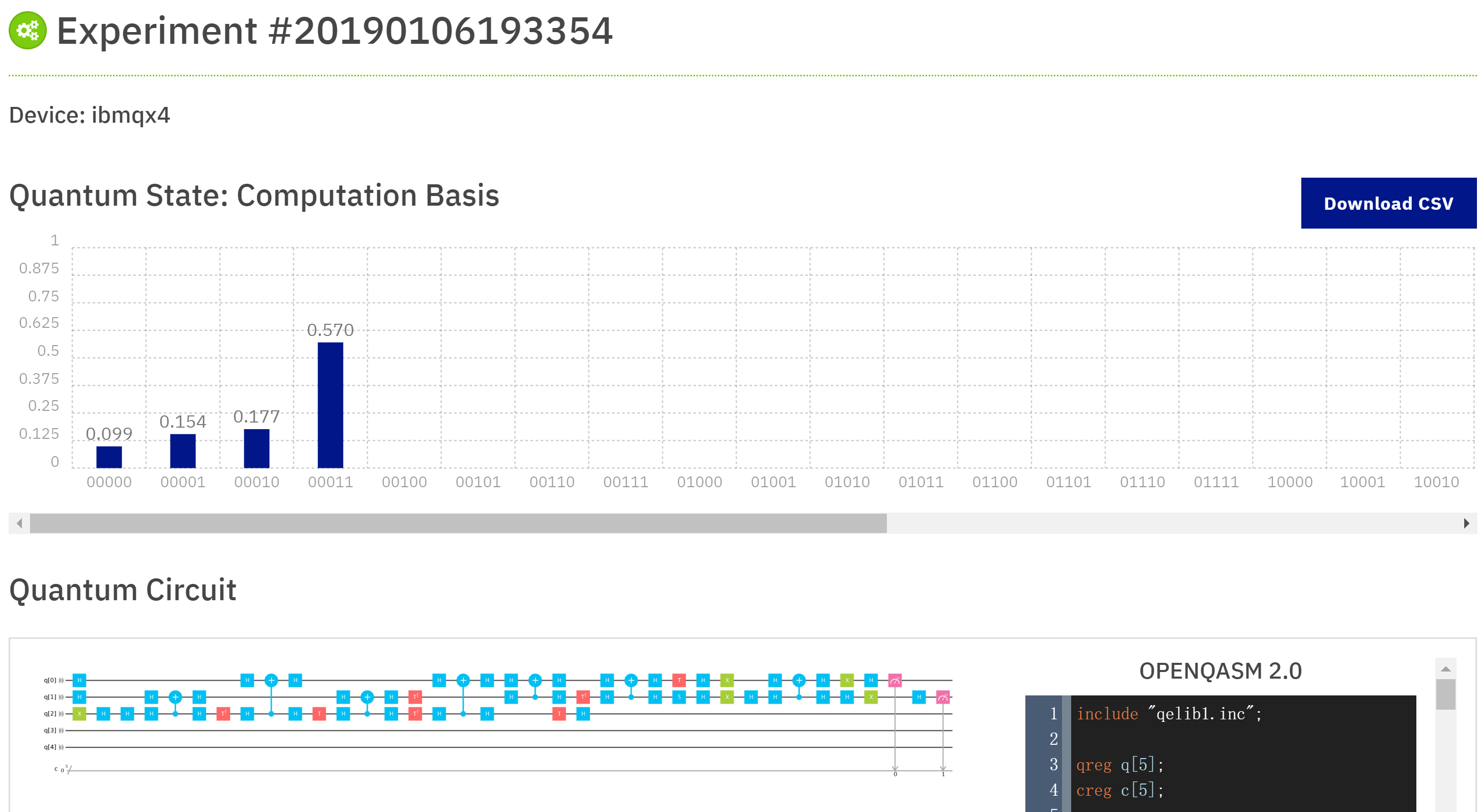Click the S gate on q[1]
This screenshot has width=1480, height=812.
pos(679,697)
